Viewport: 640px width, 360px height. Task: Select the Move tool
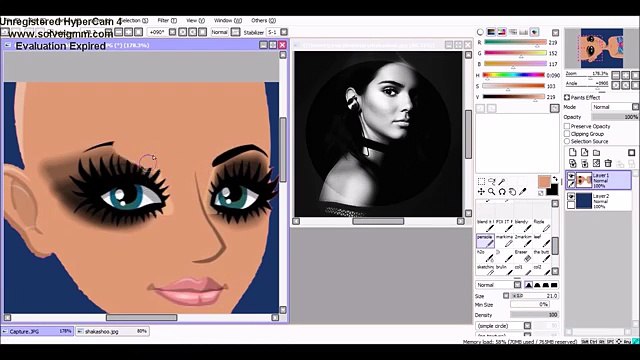point(482,191)
